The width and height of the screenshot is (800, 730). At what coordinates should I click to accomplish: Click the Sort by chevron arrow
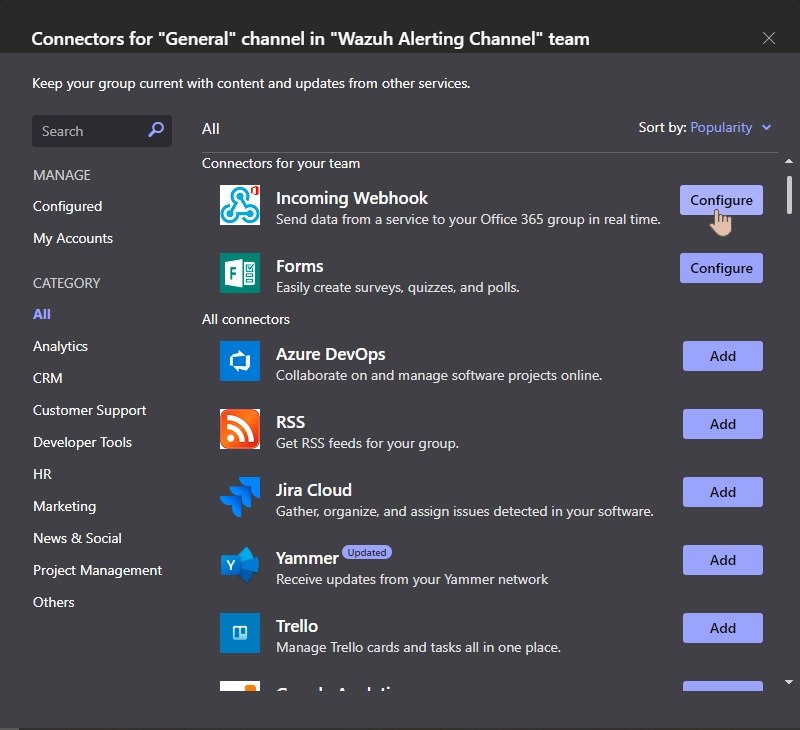[766, 128]
